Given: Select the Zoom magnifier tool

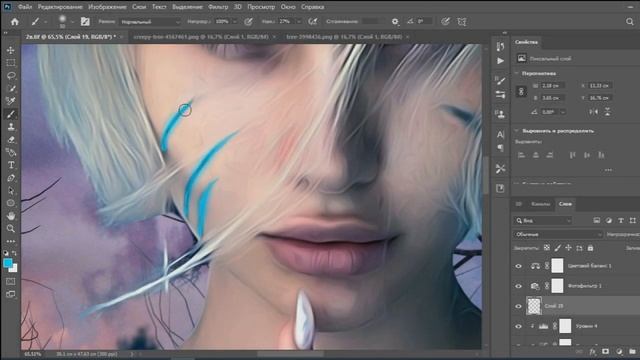Looking at the screenshot, I should point(11,229).
